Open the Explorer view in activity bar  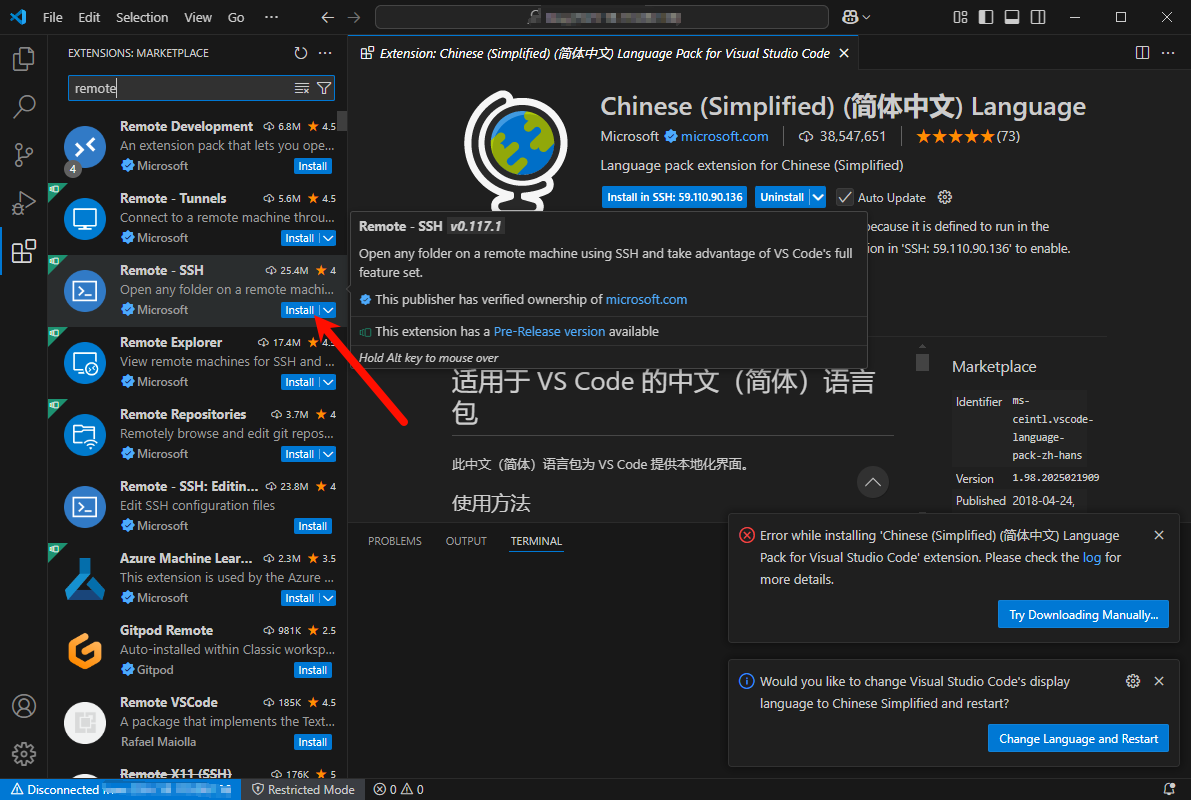coord(24,60)
